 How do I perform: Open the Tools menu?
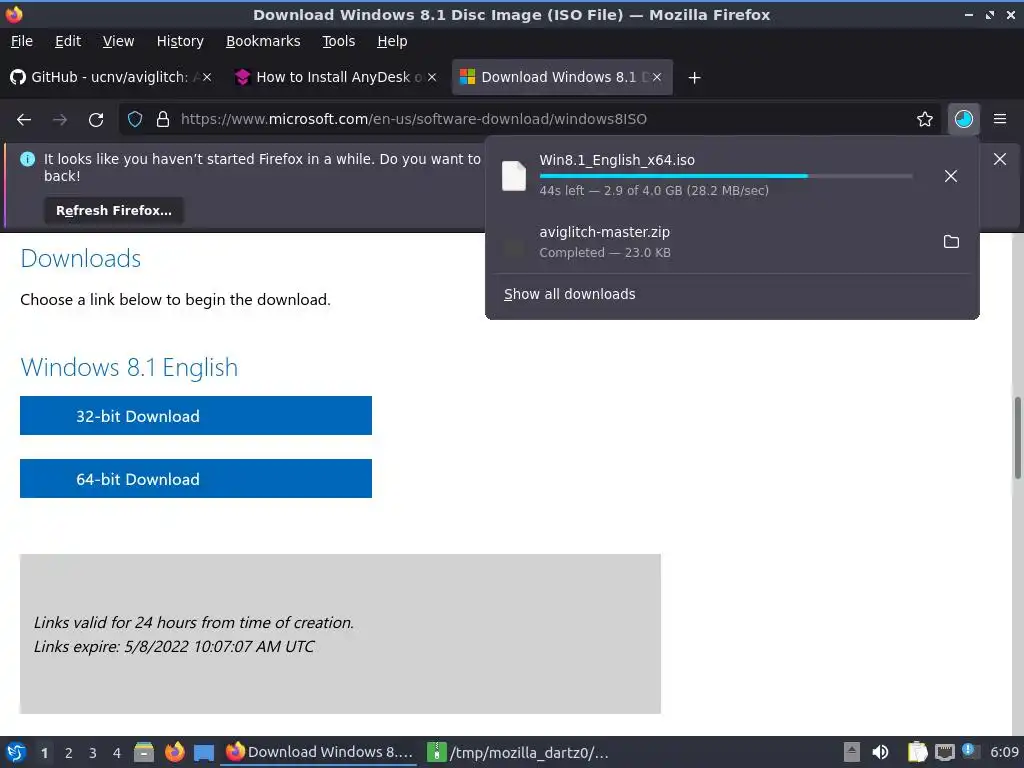[338, 41]
